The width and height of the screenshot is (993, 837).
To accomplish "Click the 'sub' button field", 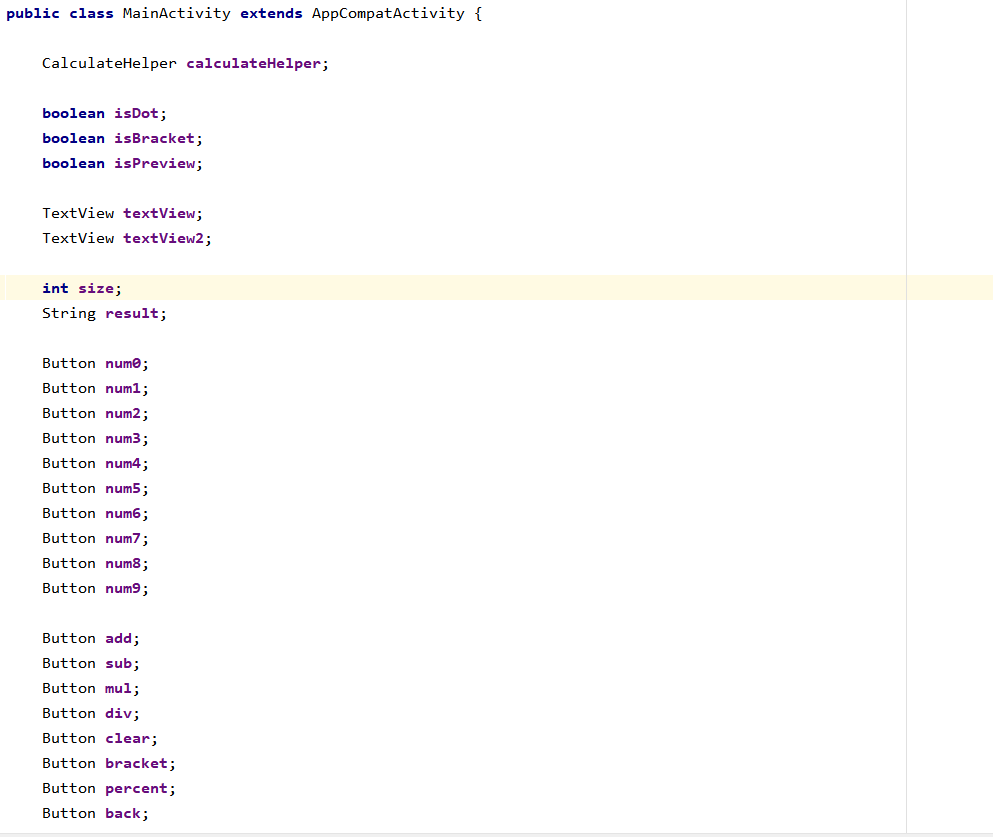I will (118, 664).
